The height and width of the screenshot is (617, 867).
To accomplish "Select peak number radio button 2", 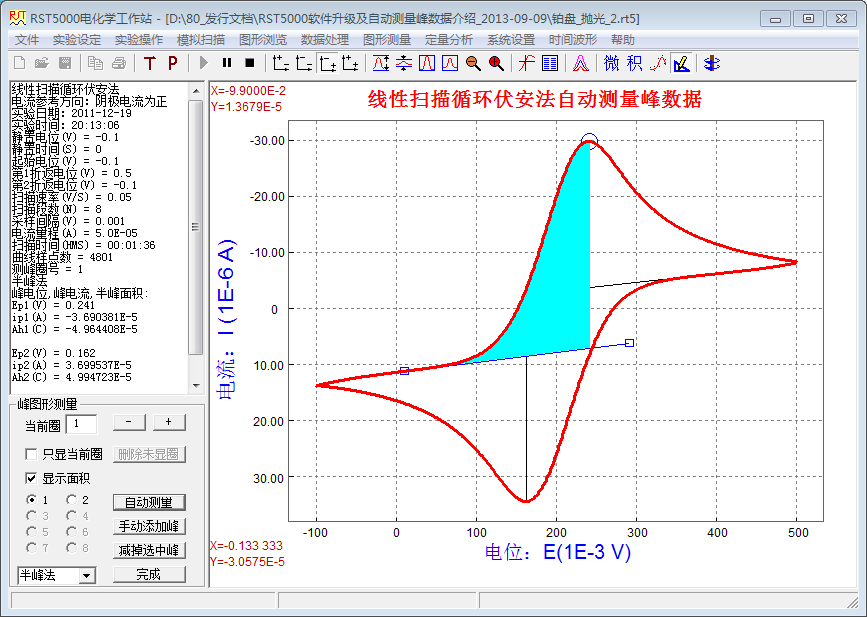I will tap(72, 500).
